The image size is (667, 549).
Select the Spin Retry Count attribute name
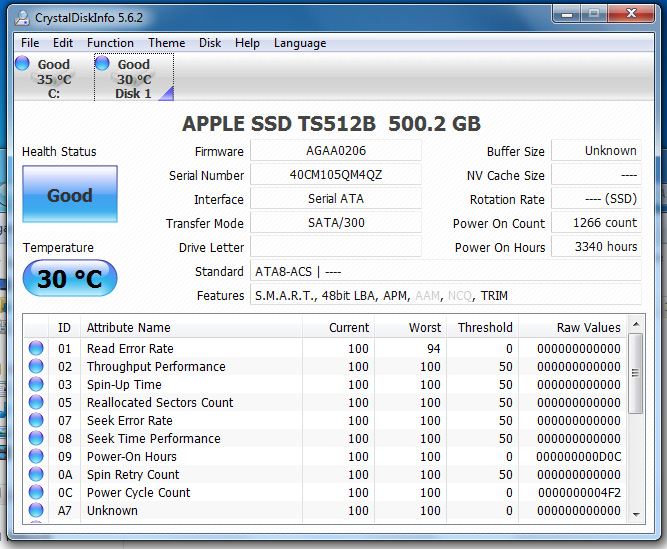click(x=133, y=475)
